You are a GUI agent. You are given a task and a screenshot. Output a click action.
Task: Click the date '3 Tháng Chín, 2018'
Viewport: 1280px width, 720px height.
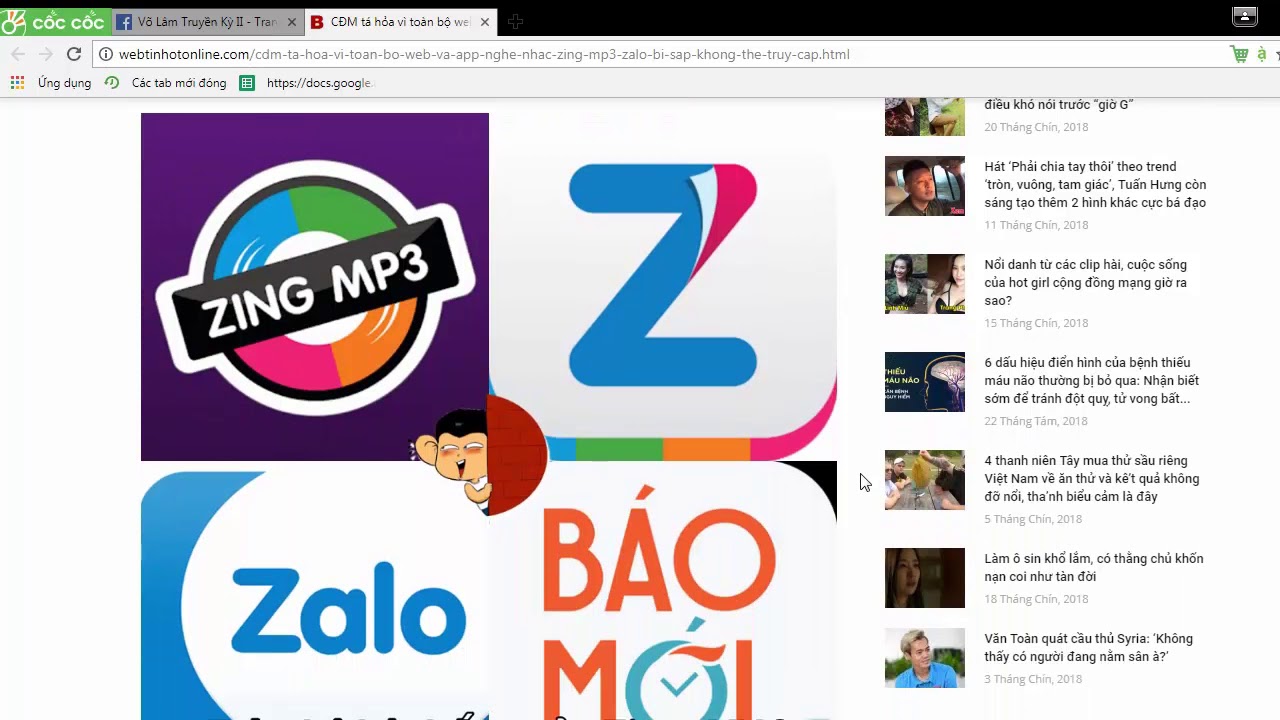click(1033, 679)
